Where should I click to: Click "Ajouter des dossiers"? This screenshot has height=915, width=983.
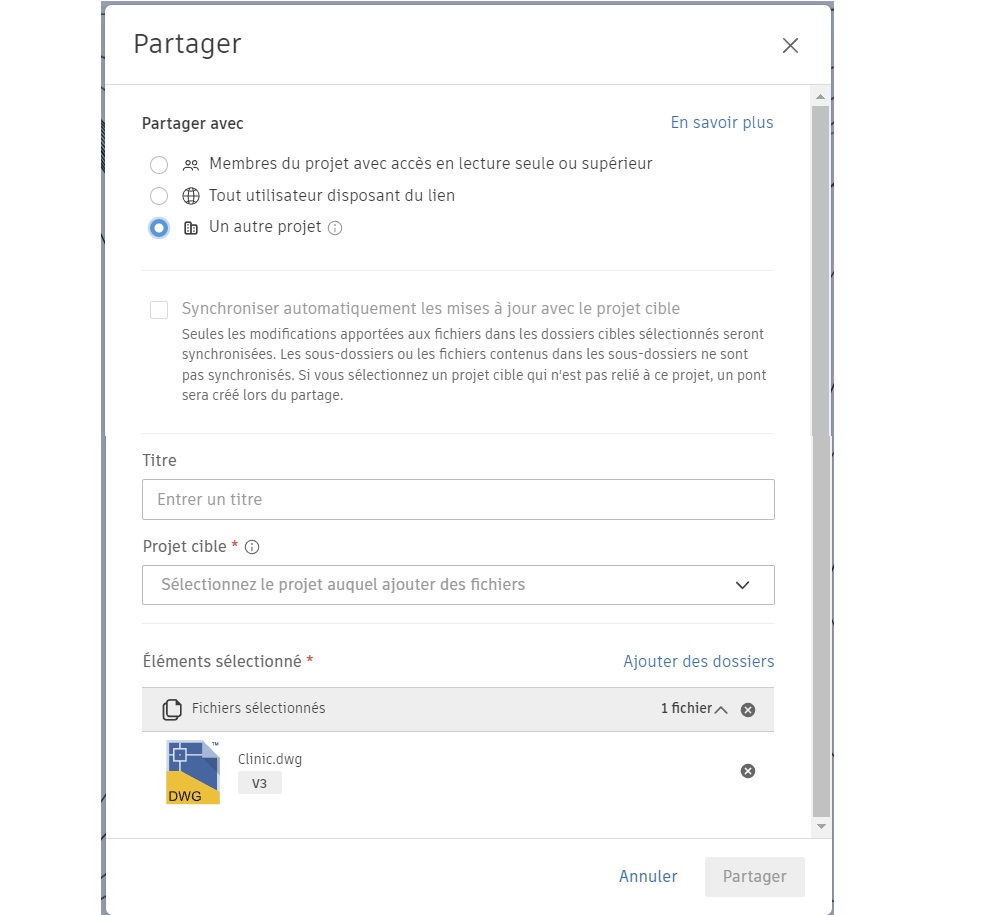(x=698, y=661)
